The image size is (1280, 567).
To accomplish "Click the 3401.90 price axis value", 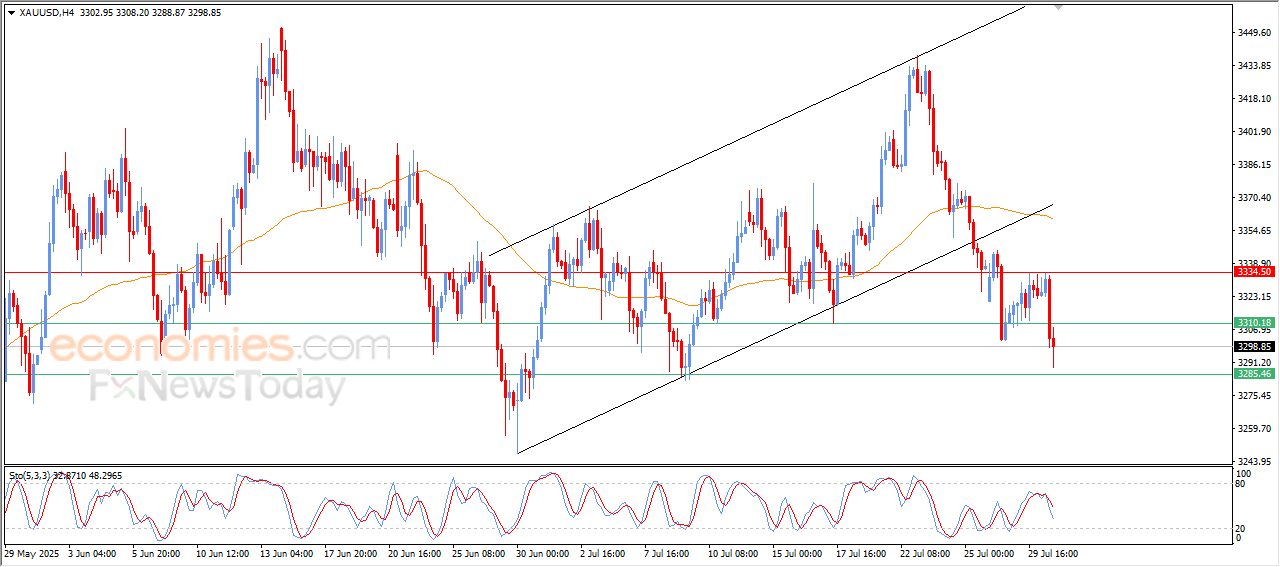I will (1253, 132).
